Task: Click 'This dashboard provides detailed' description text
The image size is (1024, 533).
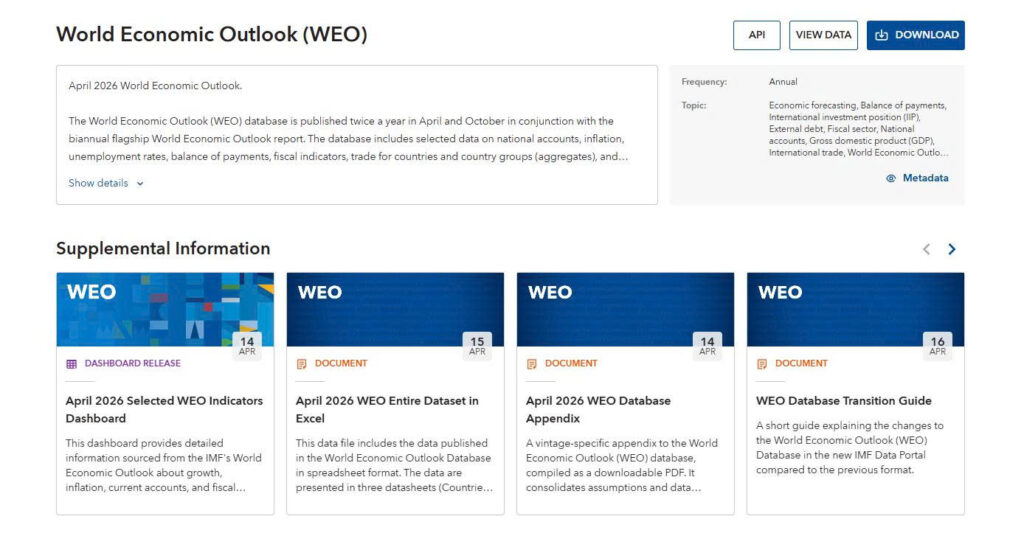Action: point(163,465)
